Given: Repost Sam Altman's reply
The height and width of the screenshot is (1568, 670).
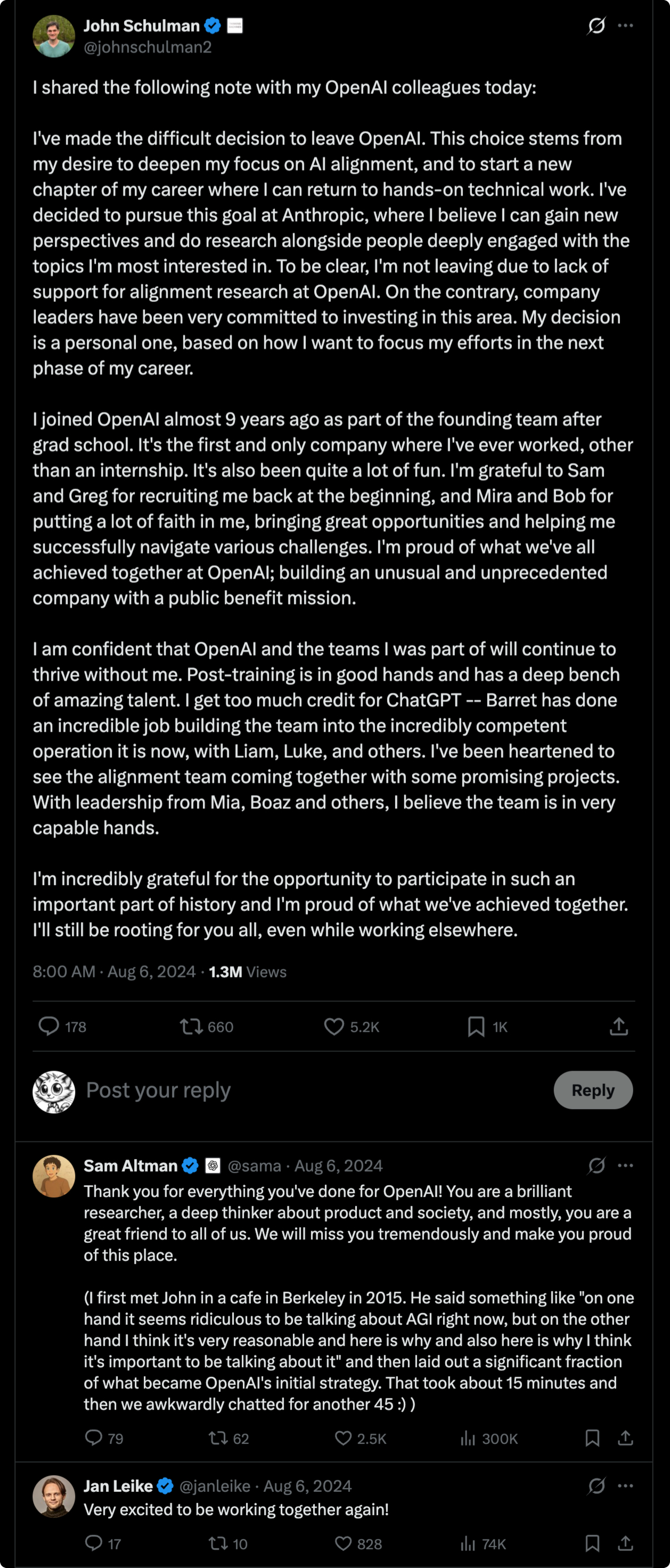Looking at the screenshot, I should [x=217, y=1438].
